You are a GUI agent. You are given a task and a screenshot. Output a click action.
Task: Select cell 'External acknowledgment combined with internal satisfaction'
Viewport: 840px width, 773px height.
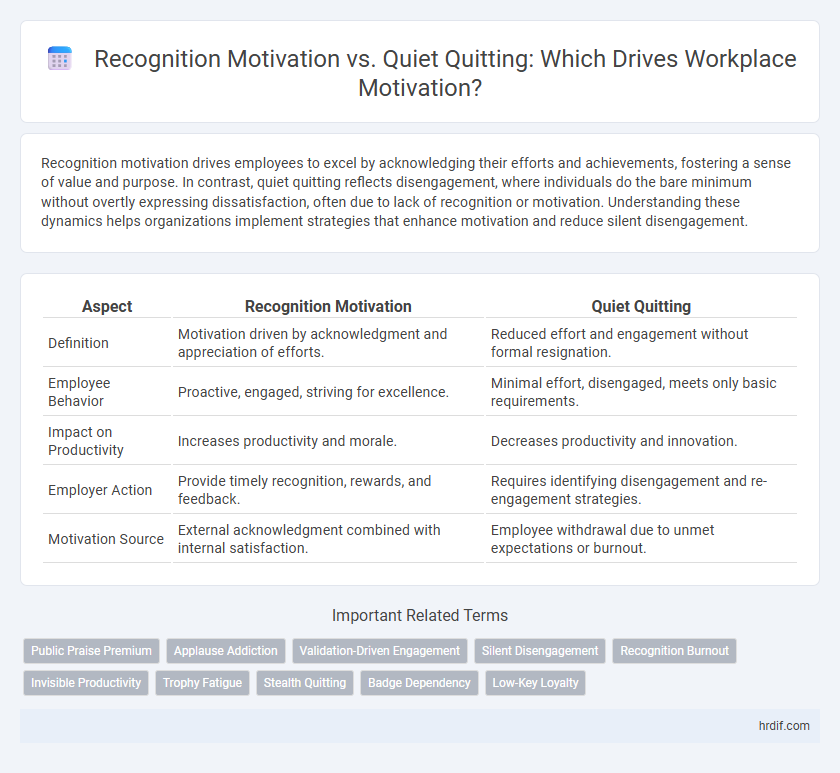pos(328,539)
